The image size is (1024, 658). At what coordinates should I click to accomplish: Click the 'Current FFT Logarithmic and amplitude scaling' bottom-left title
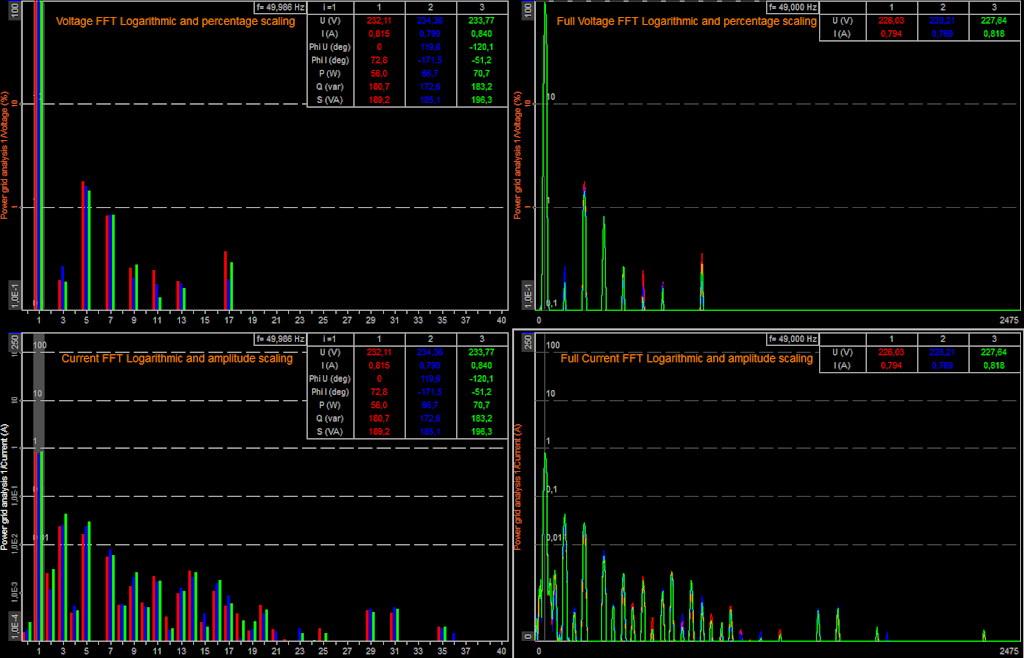click(177, 358)
